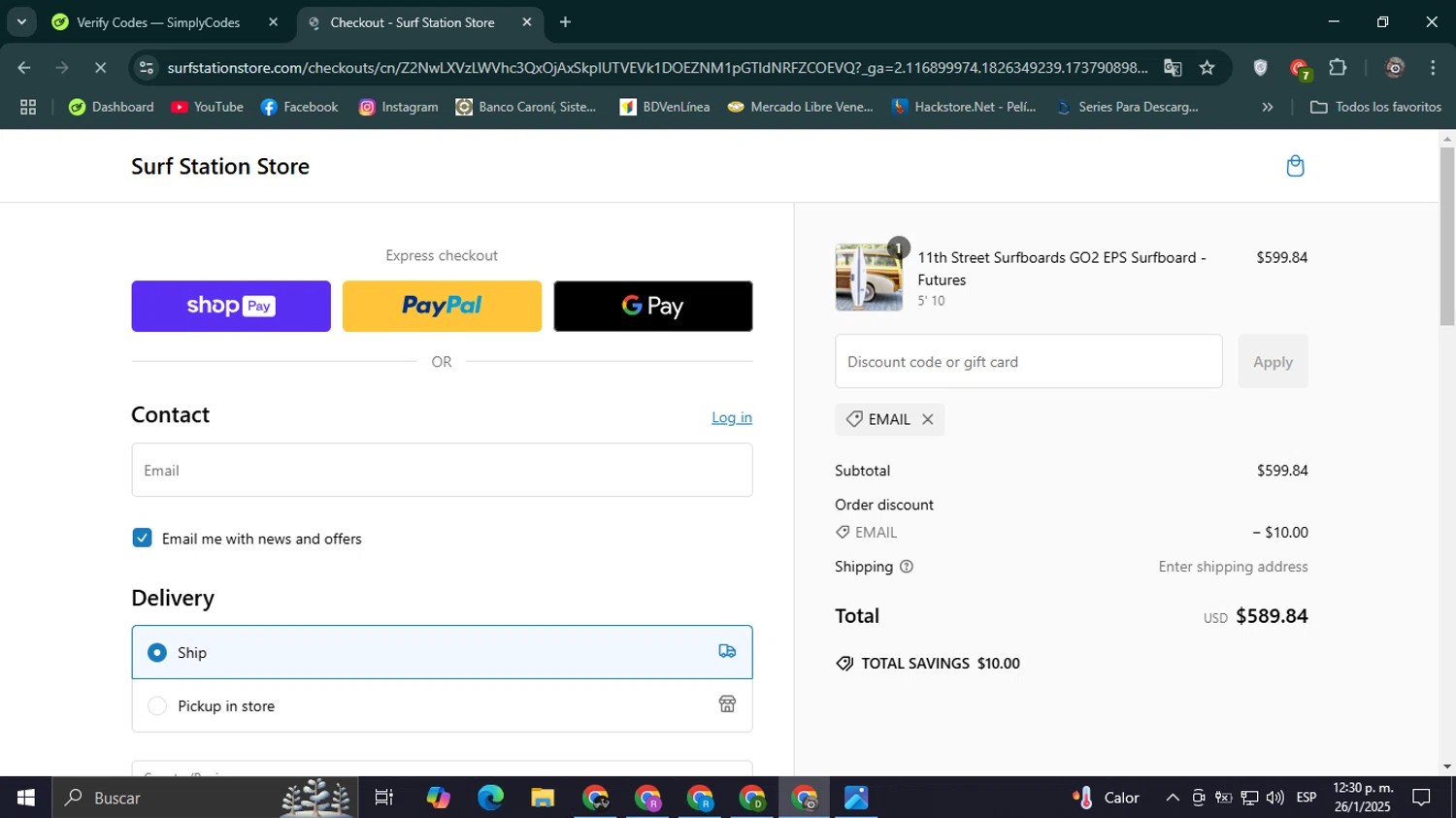Screen dimensions: 1456x818
Task: Close the Verify Codes — SimplyCodes tab
Action: point(273,21)
